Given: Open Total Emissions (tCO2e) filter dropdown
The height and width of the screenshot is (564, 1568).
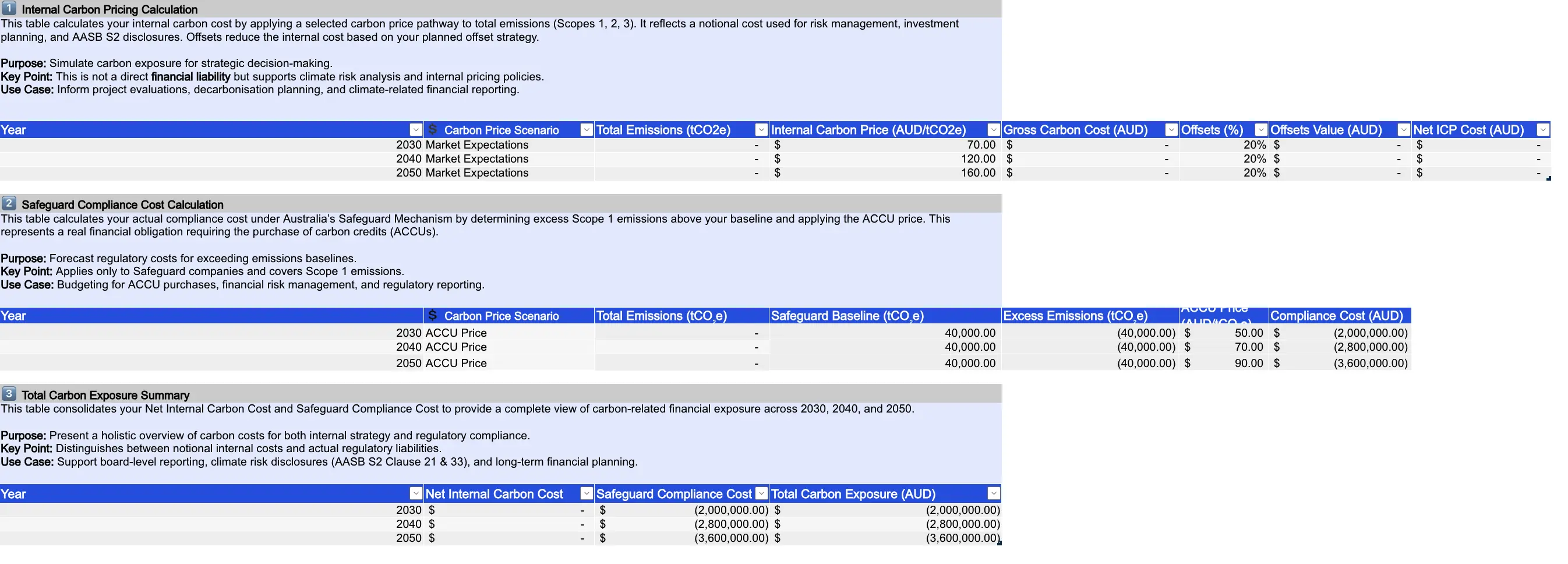Looking at the screenshot, I should (x=761, y=130).
